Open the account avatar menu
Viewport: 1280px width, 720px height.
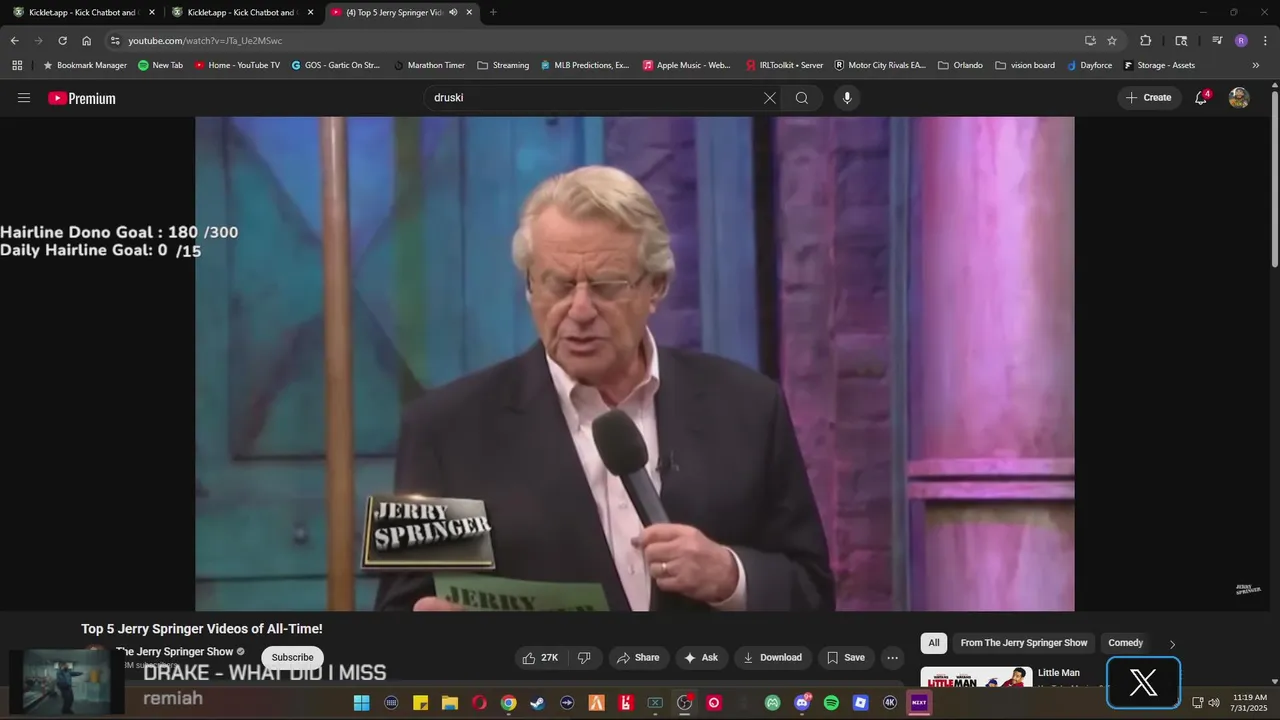tap(1239, 98)
